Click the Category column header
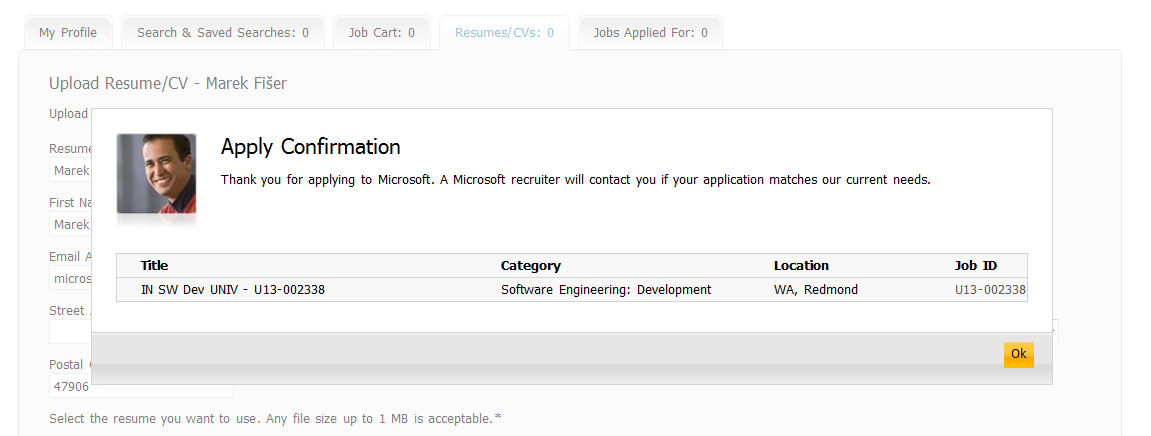This screenshot has height=436, width=1151. point(530,266)
